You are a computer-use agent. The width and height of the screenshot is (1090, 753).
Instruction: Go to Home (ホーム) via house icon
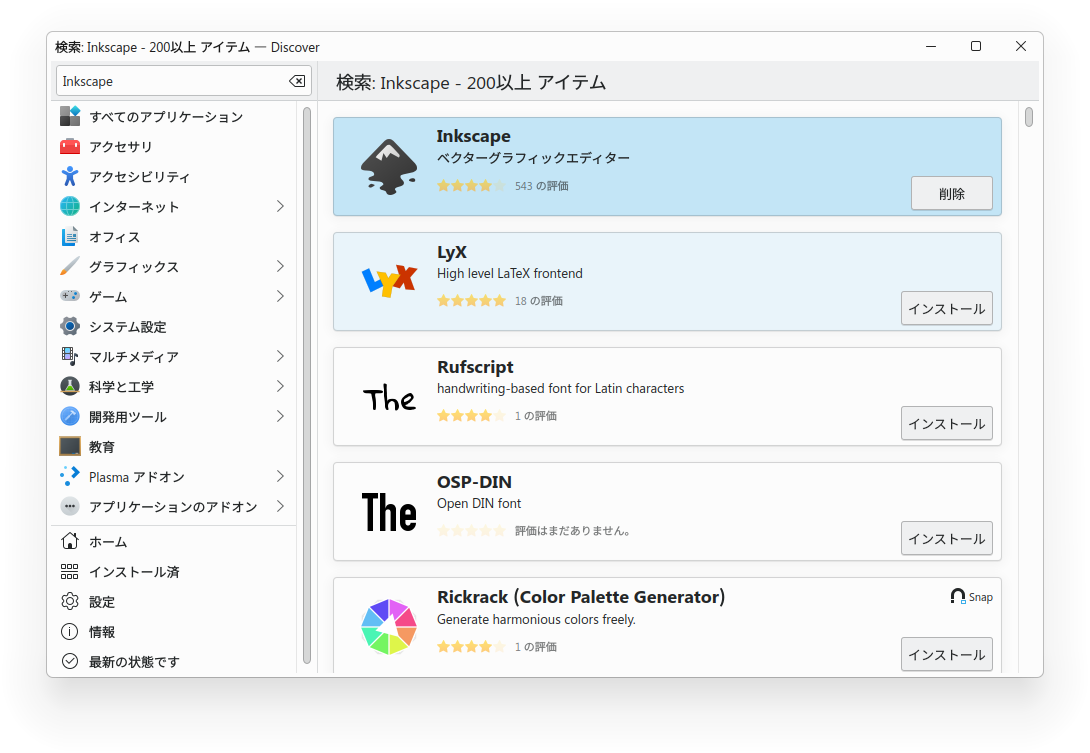(70, 541)
